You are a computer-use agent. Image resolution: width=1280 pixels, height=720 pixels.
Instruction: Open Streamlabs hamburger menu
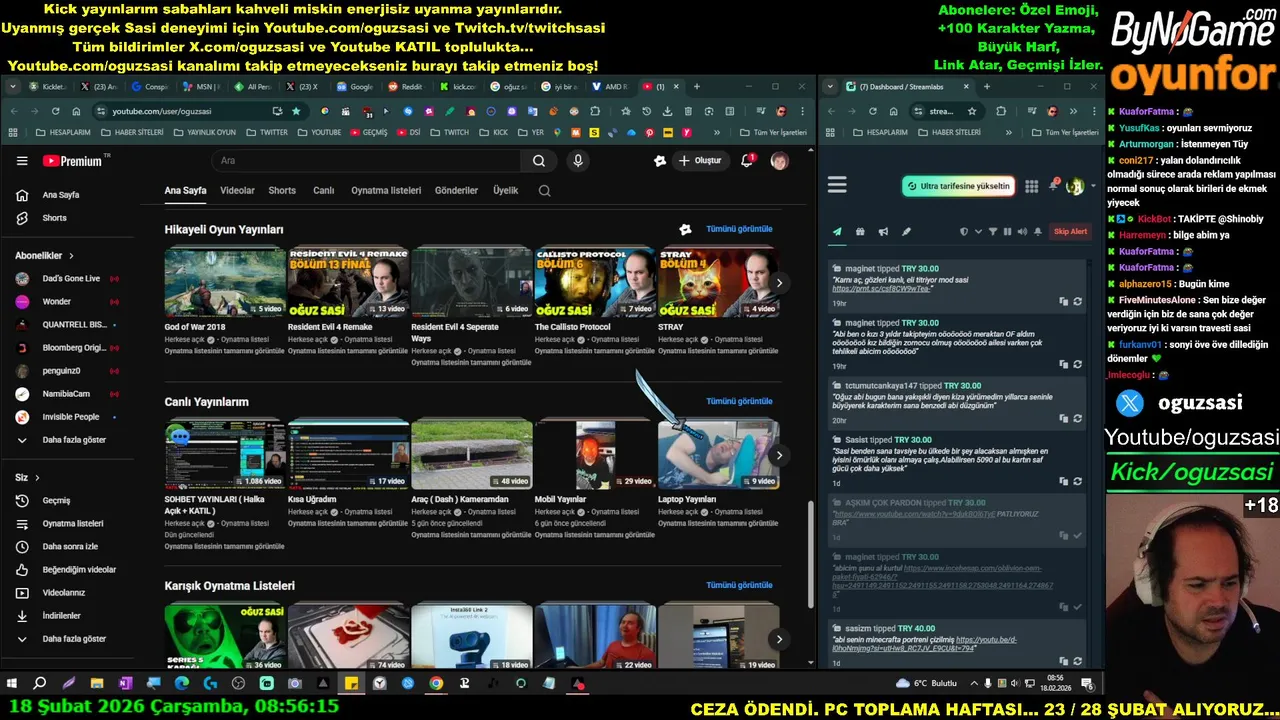point(837,185)
